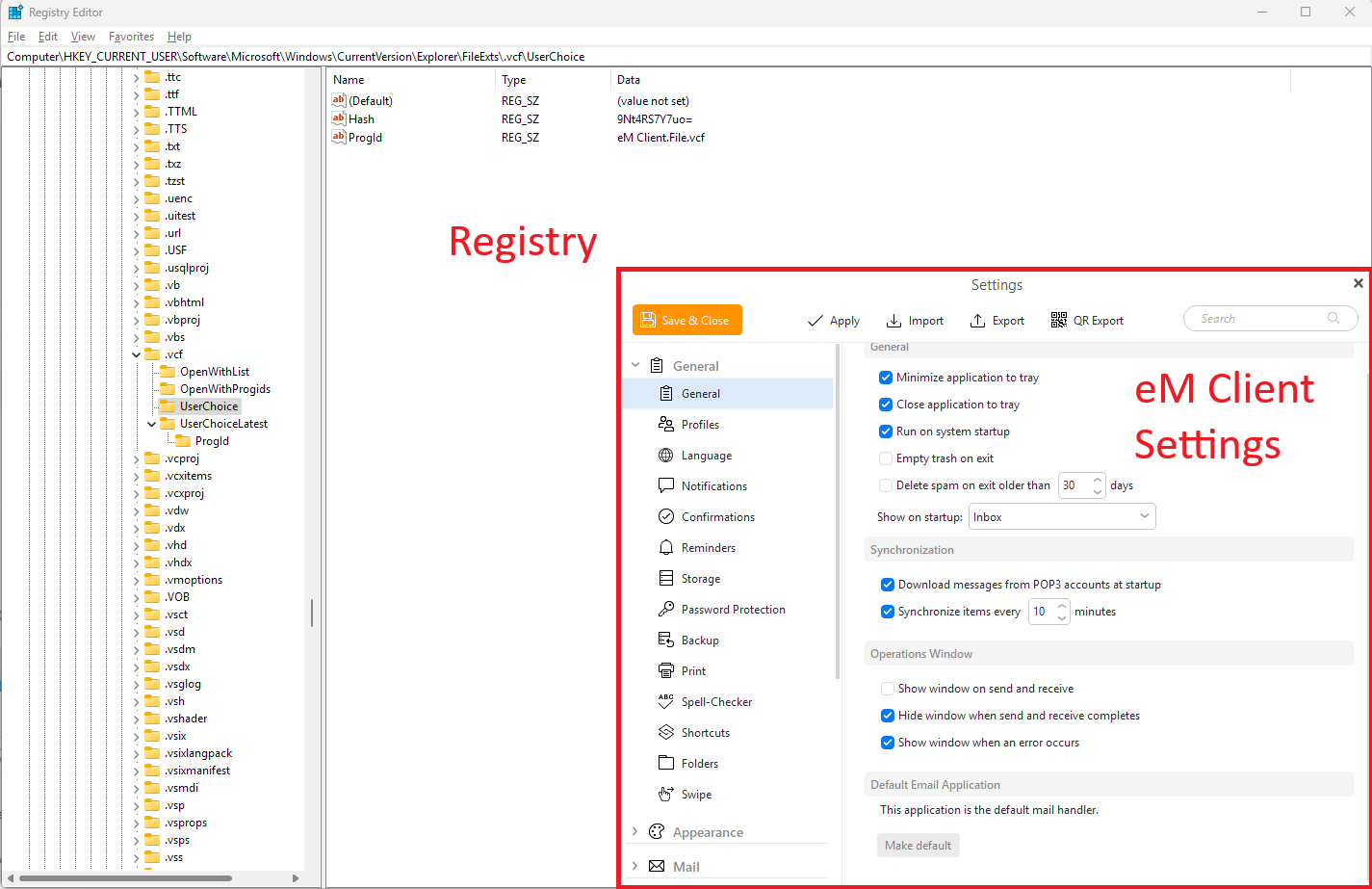
Task: Click the Apply checkmark icon
Action: pyautogui.click(x=815, y=321)
